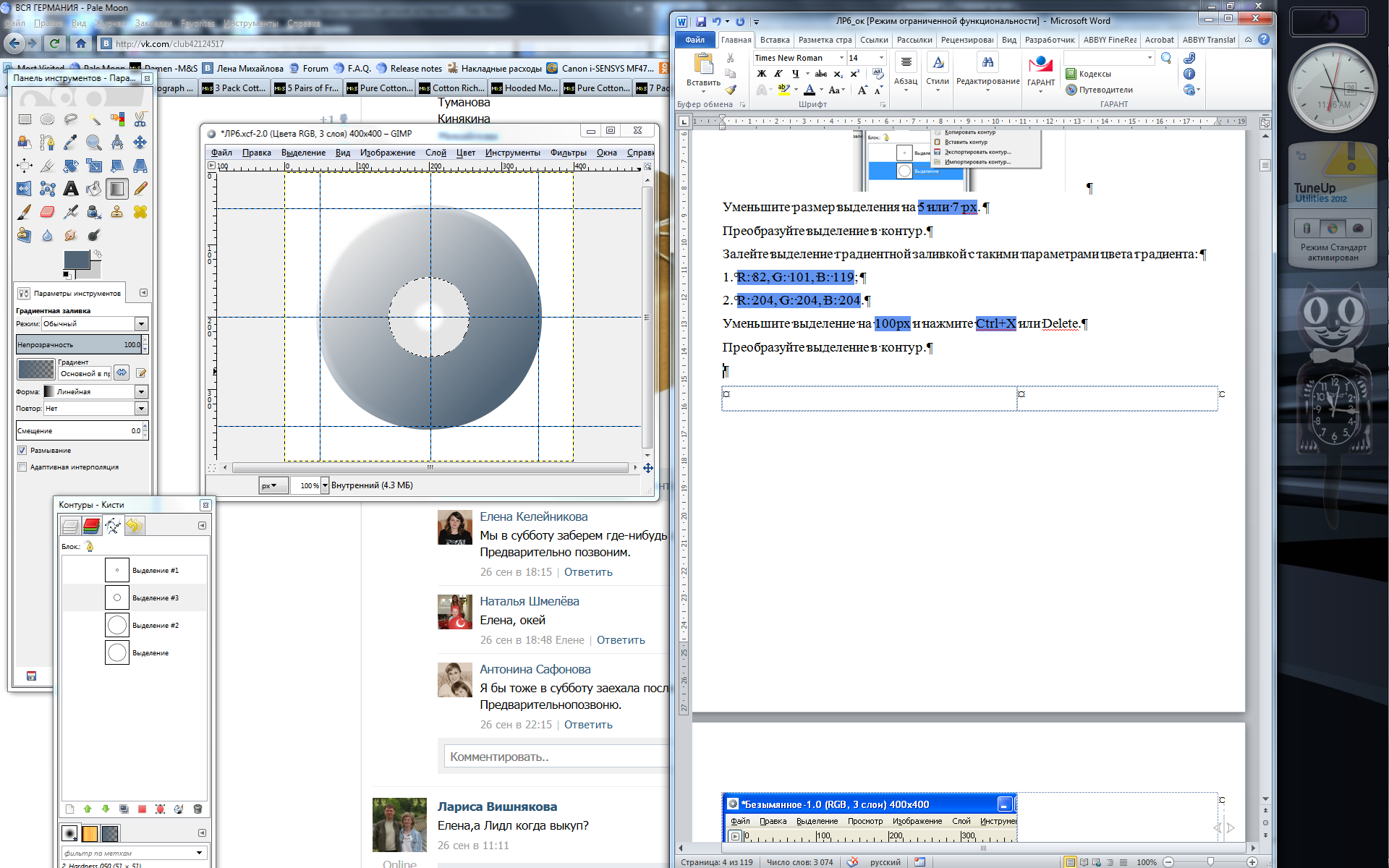Activate the Zoom magnifier tool
Image resolution: width=1389 pixels, height=868 pixels.
tap(93, 142)
